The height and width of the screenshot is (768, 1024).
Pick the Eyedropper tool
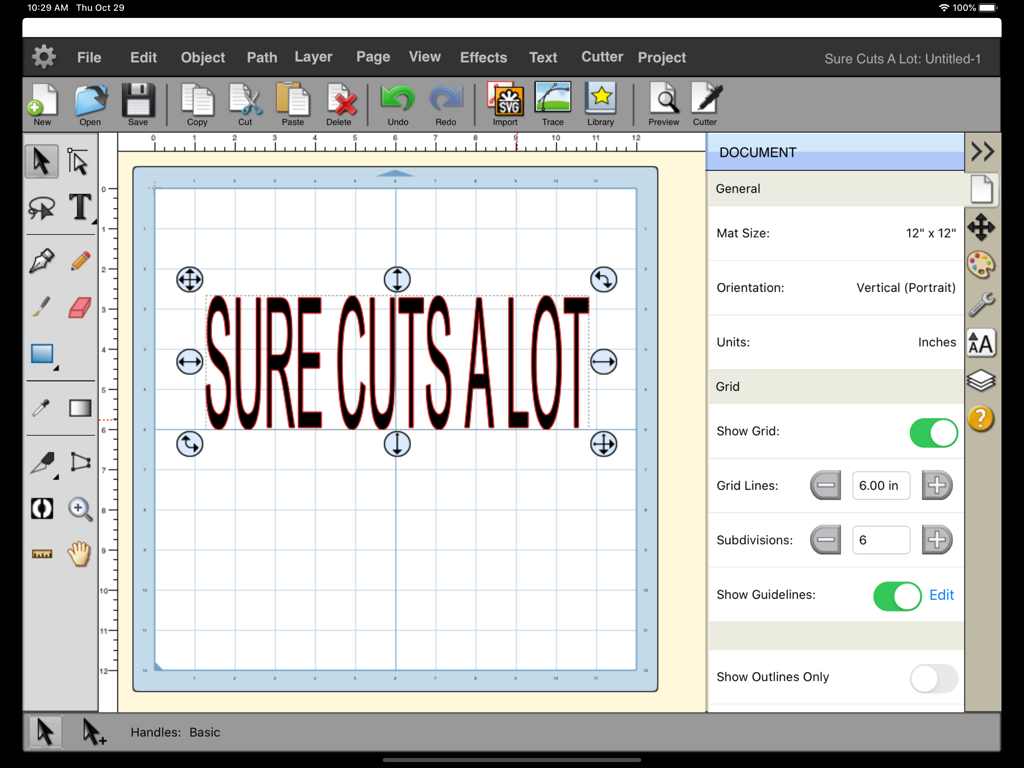[x=41, y=408]
